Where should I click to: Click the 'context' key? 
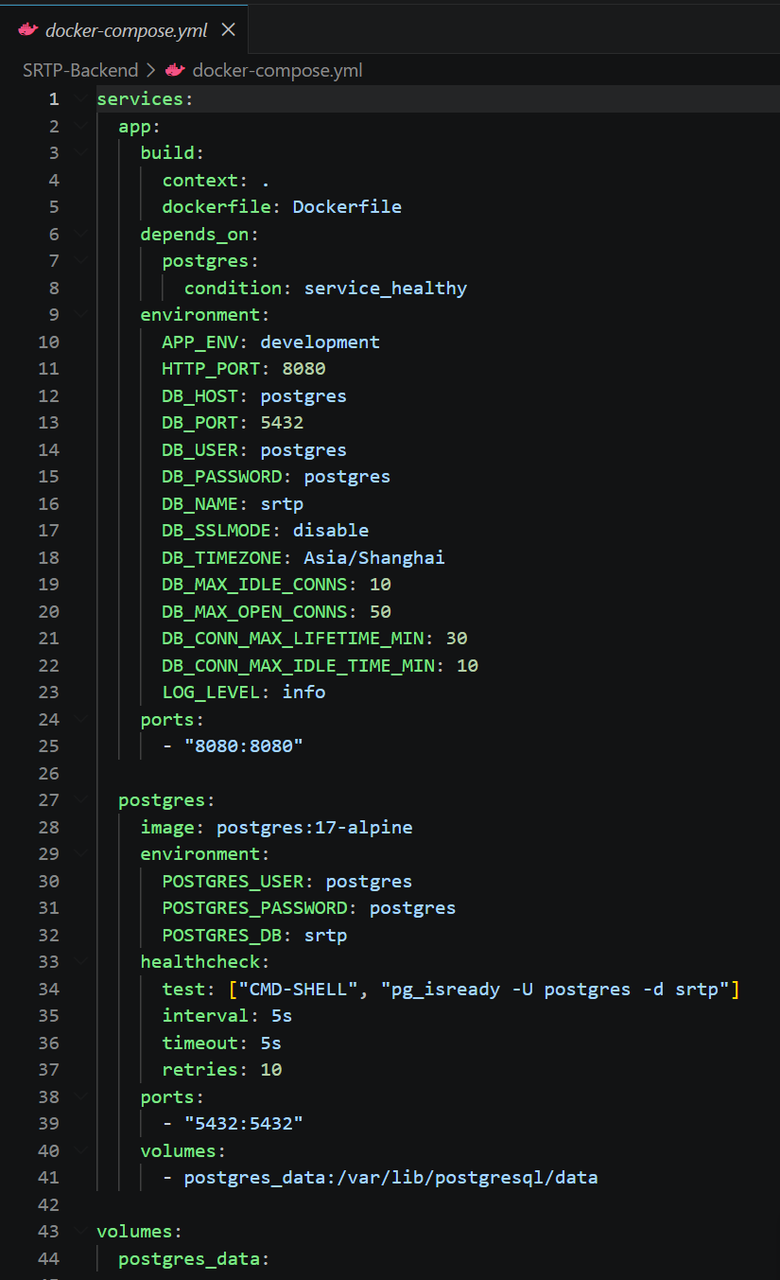tap(200, 180)
